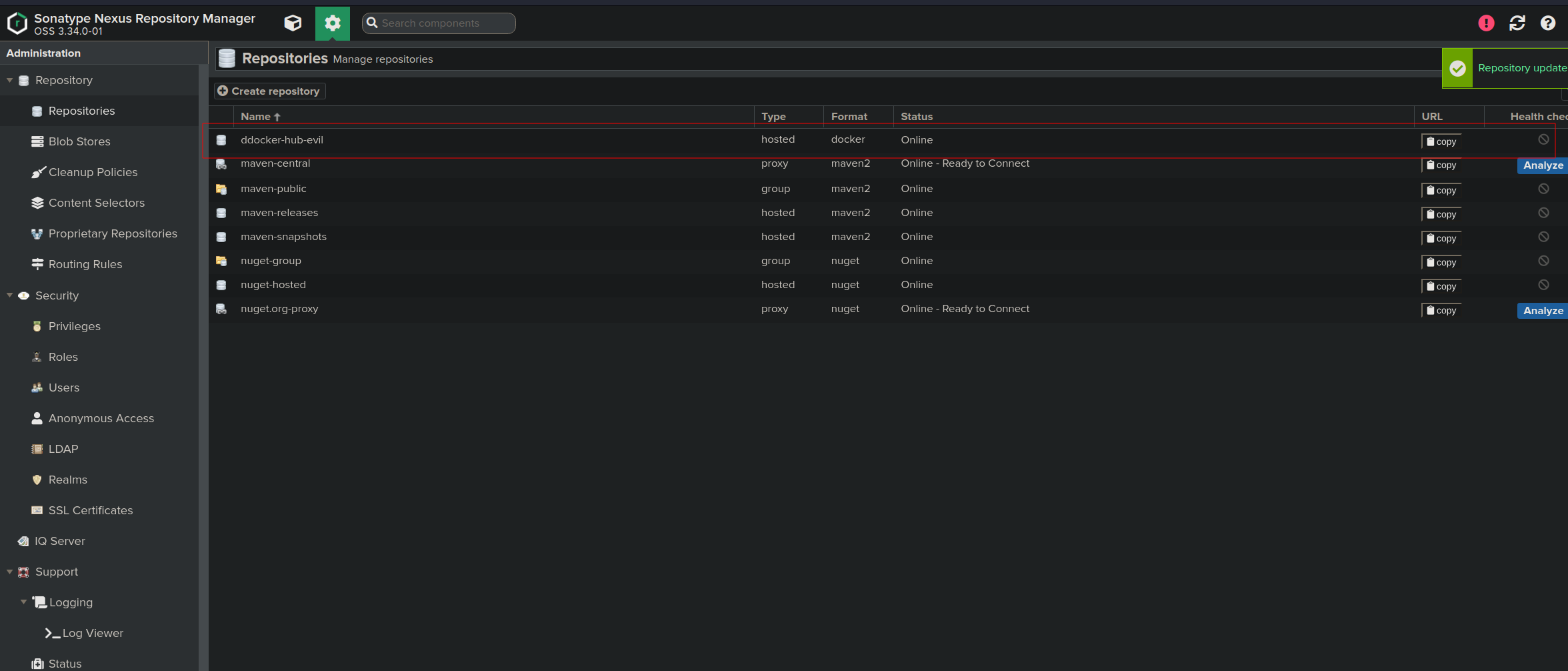Copy URL of maven-central

(x=1441, y=165)
